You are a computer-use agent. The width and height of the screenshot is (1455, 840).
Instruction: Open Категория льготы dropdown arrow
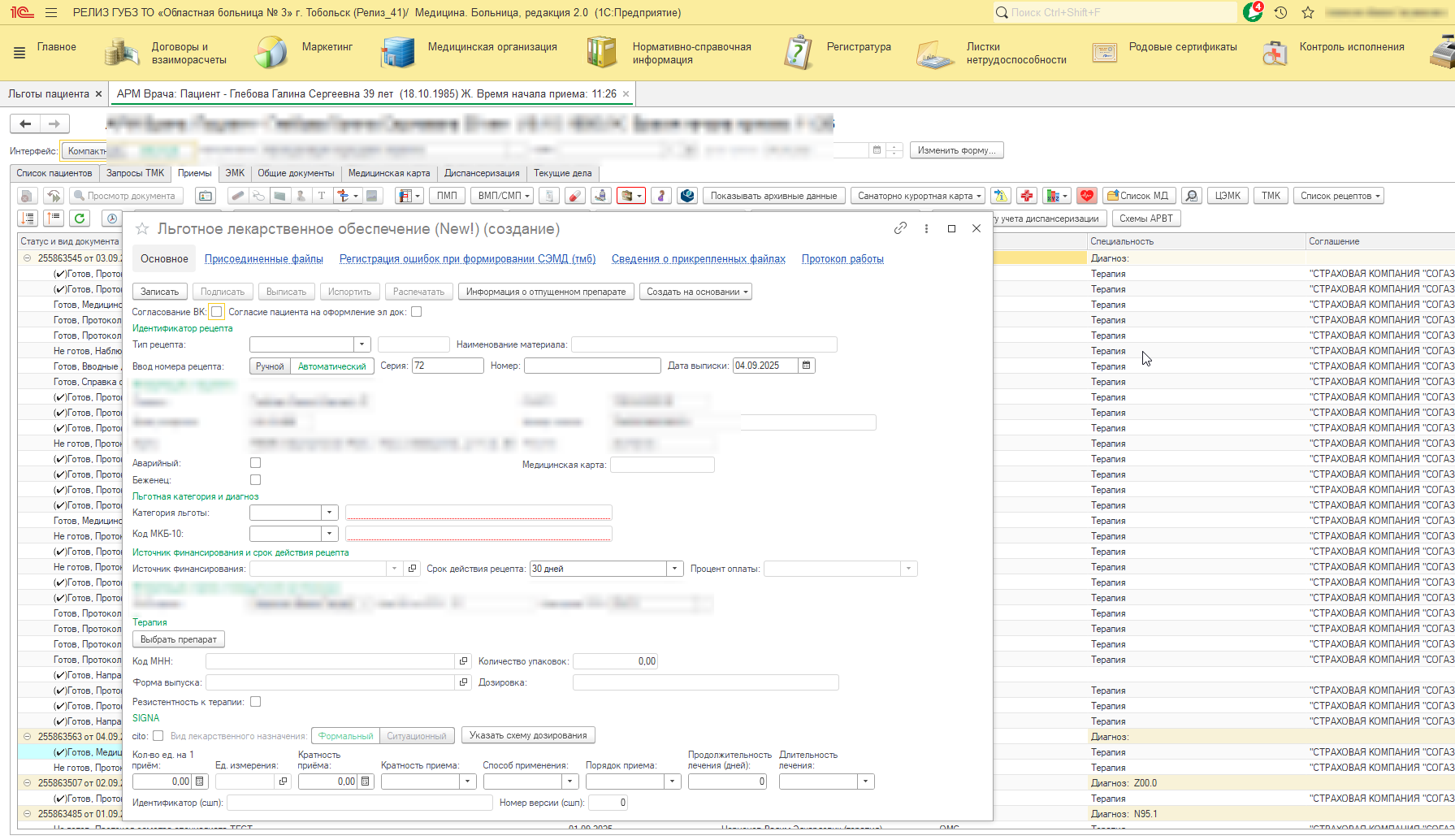click(329, 513)
